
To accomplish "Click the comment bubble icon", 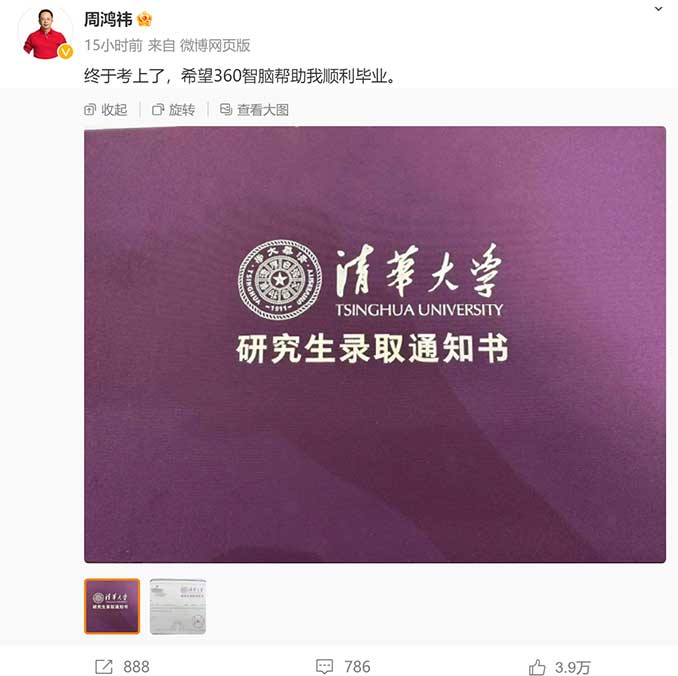I will [x=325, y=666].
